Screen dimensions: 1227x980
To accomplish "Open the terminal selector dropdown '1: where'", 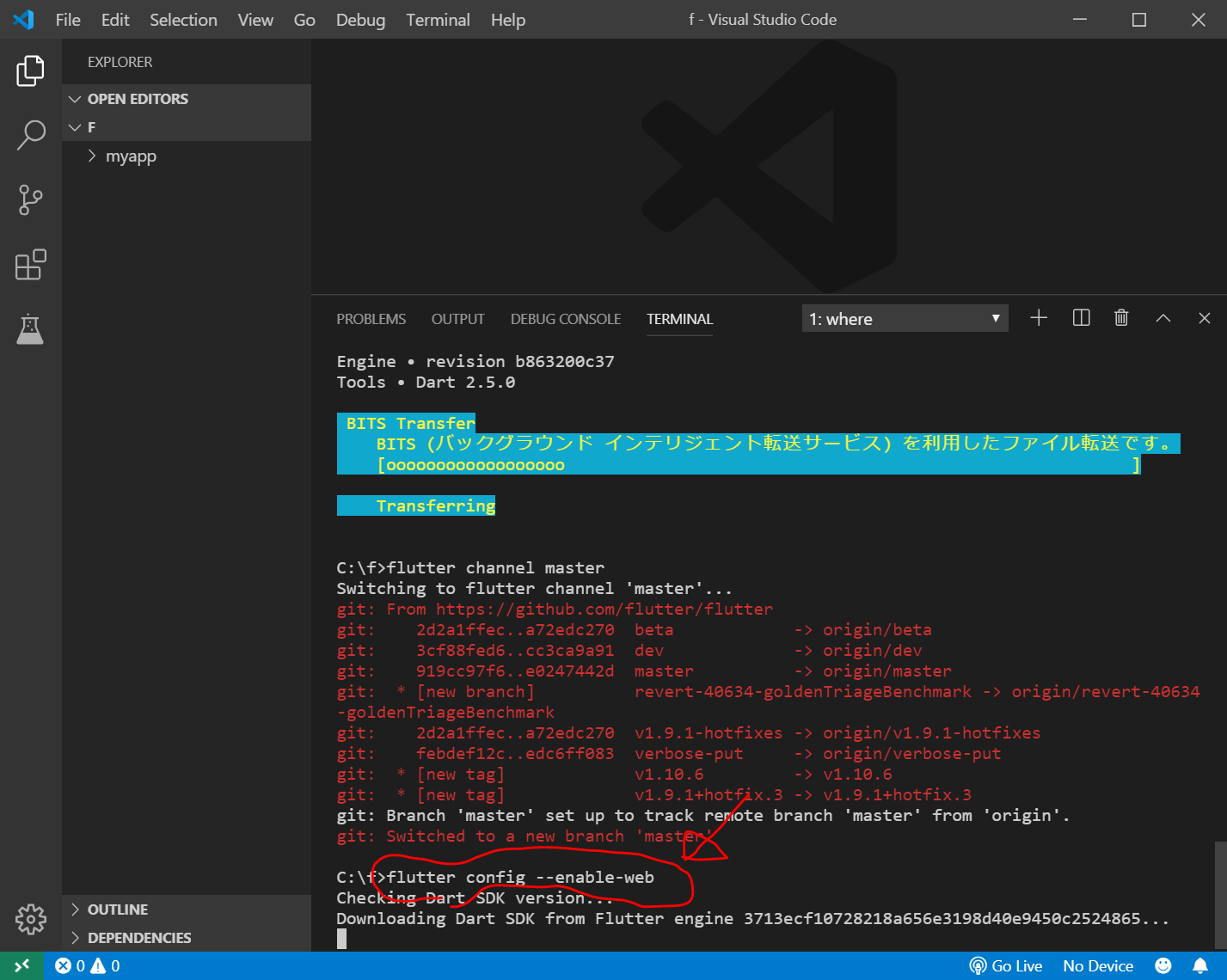I will [x=905, y=319].
